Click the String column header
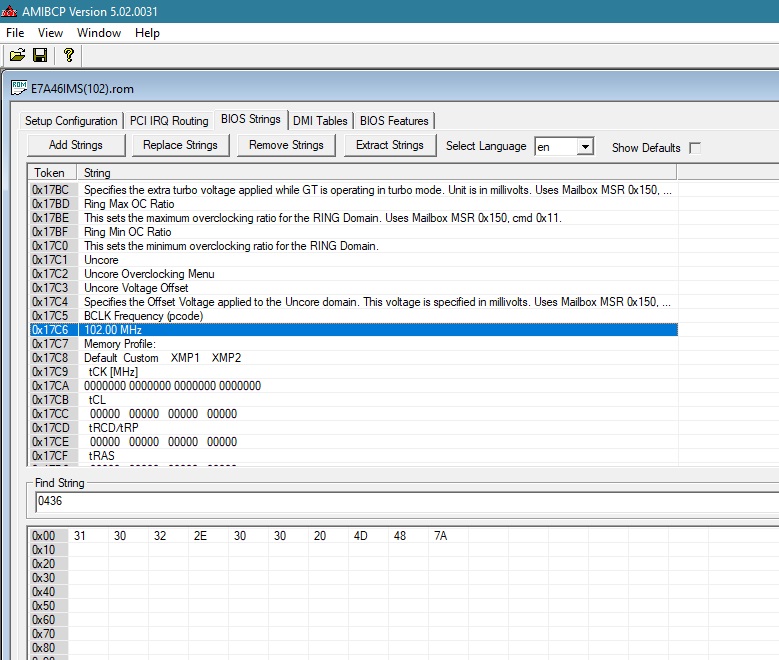 pos(377,172)
